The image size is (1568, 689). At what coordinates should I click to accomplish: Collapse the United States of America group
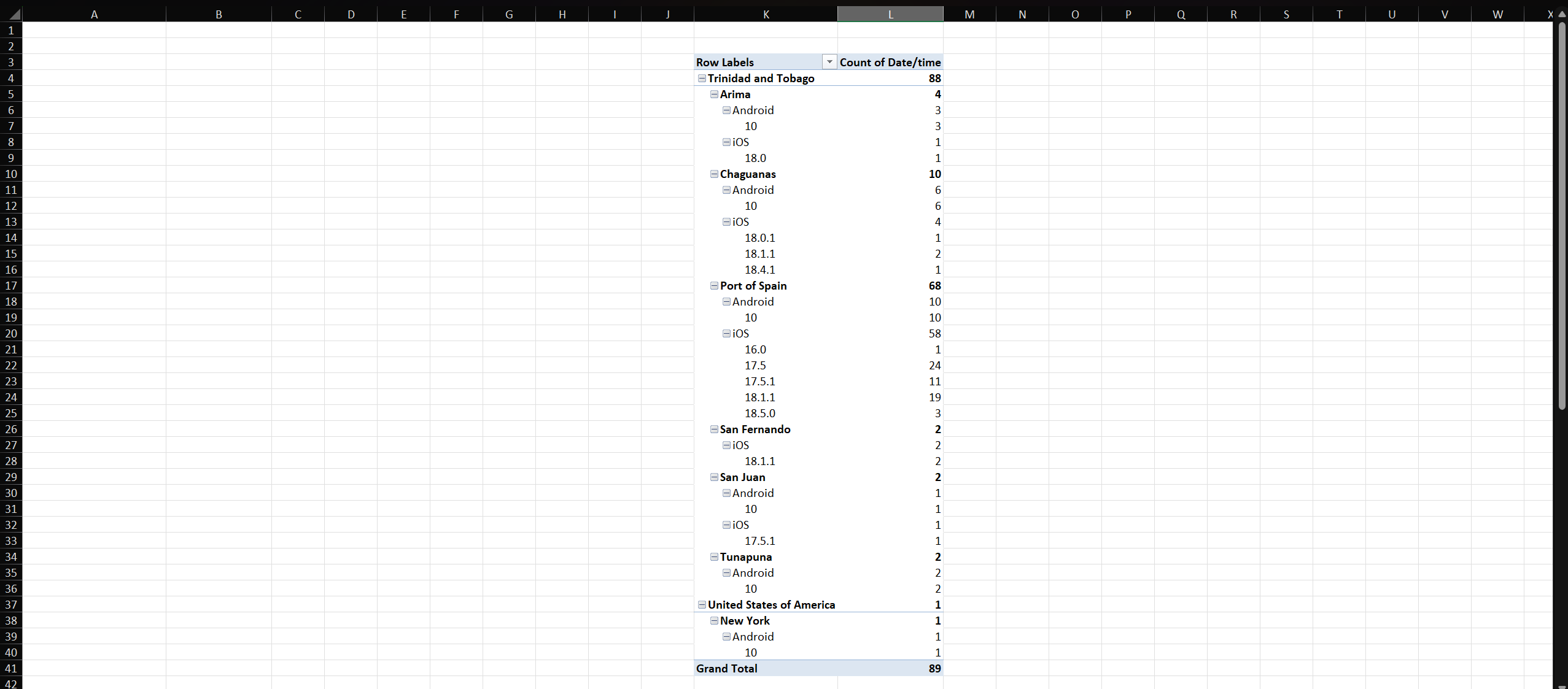pos(702,604)
